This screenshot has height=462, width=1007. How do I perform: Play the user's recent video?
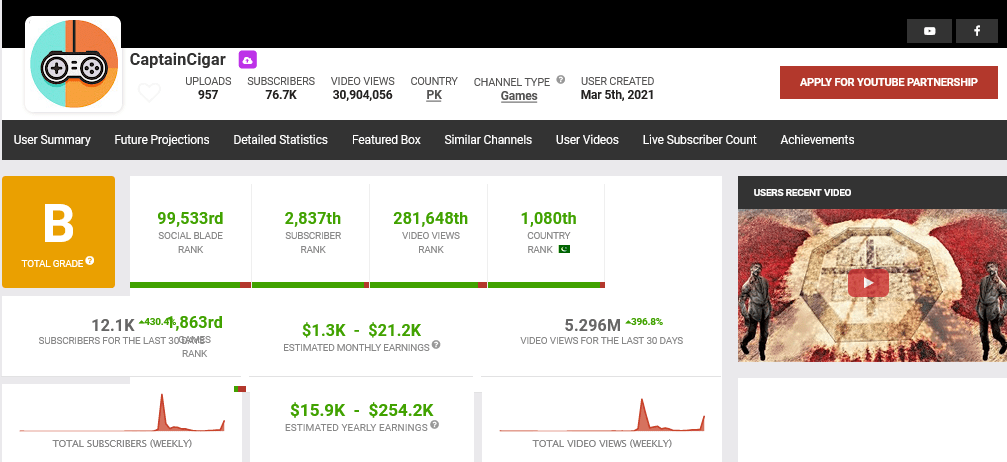pyautogui.click(x=868, y=283)
